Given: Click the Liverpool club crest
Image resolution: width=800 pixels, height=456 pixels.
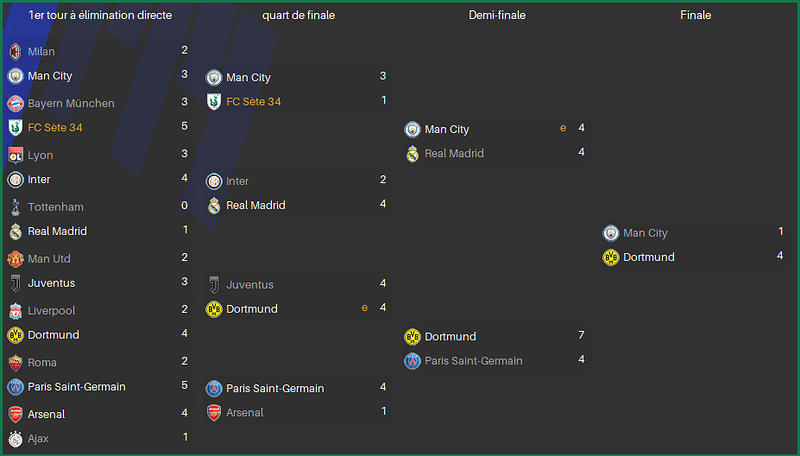Looking at the screenshot, I should point(15,311).
